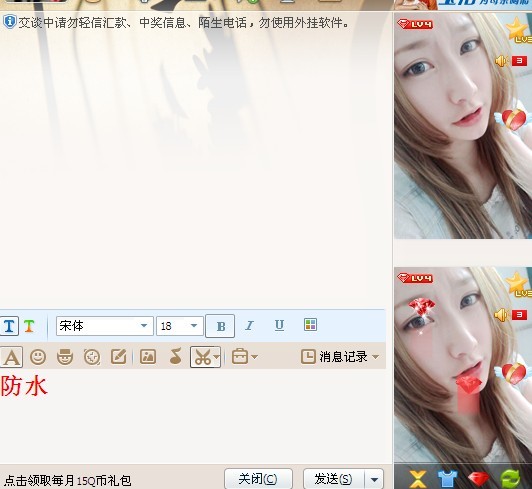The height and width of the screenshot is (489, 532).
Task: Click the winged heart gift on upper avatar
Action: coord(513,119)
